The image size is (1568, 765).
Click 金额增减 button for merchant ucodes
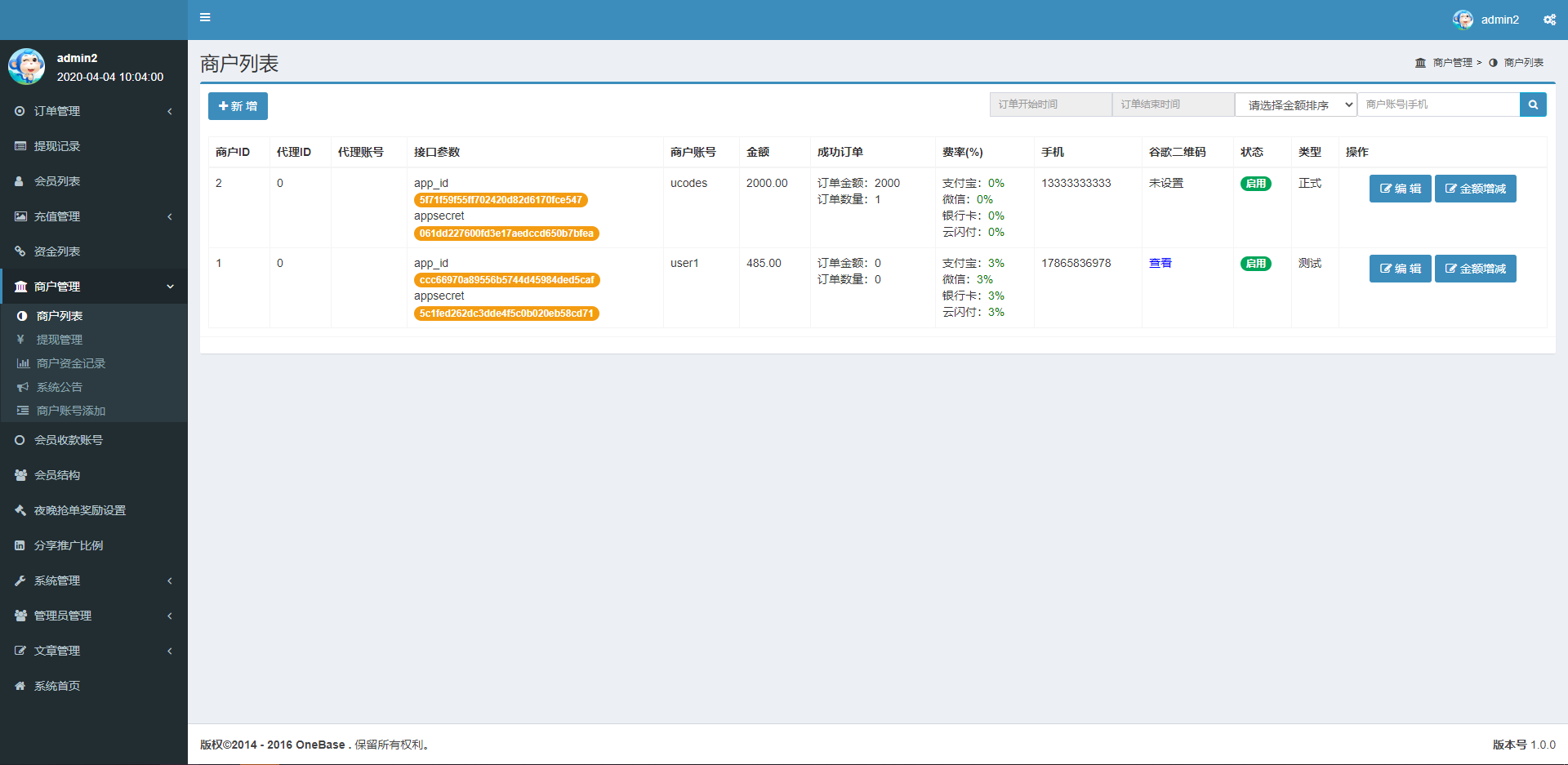[x=1475, y=189]
